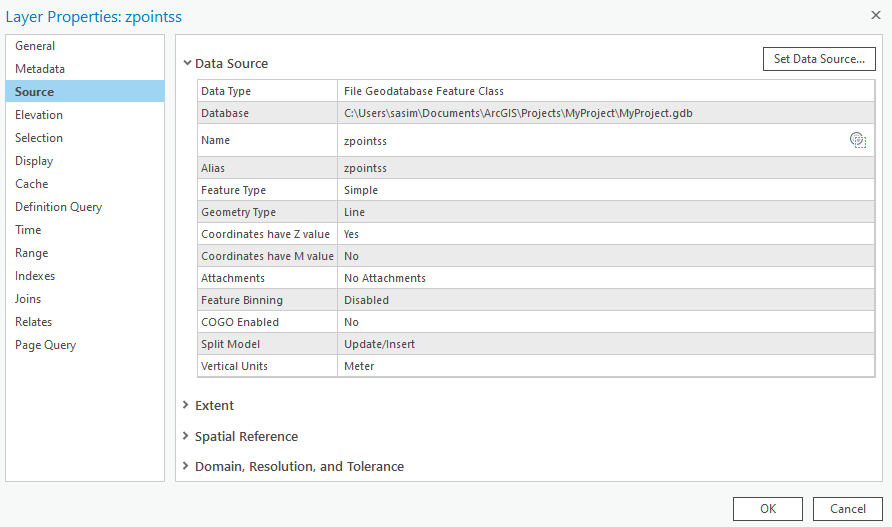Click the Database path value
Screen dimensions: 892x527
coord(518,113)
